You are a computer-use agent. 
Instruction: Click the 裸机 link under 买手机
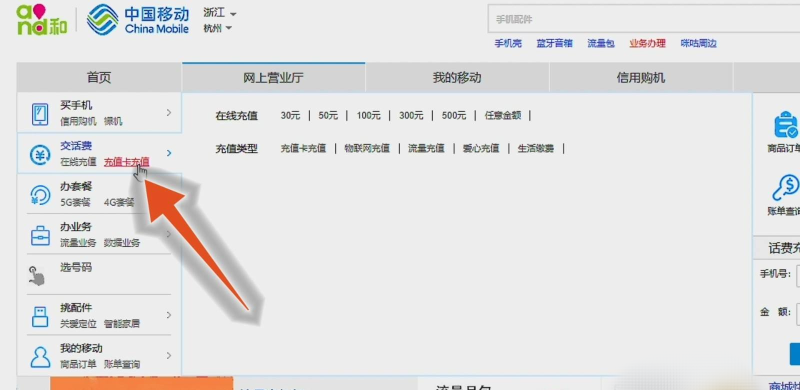[x=113, y=121]
